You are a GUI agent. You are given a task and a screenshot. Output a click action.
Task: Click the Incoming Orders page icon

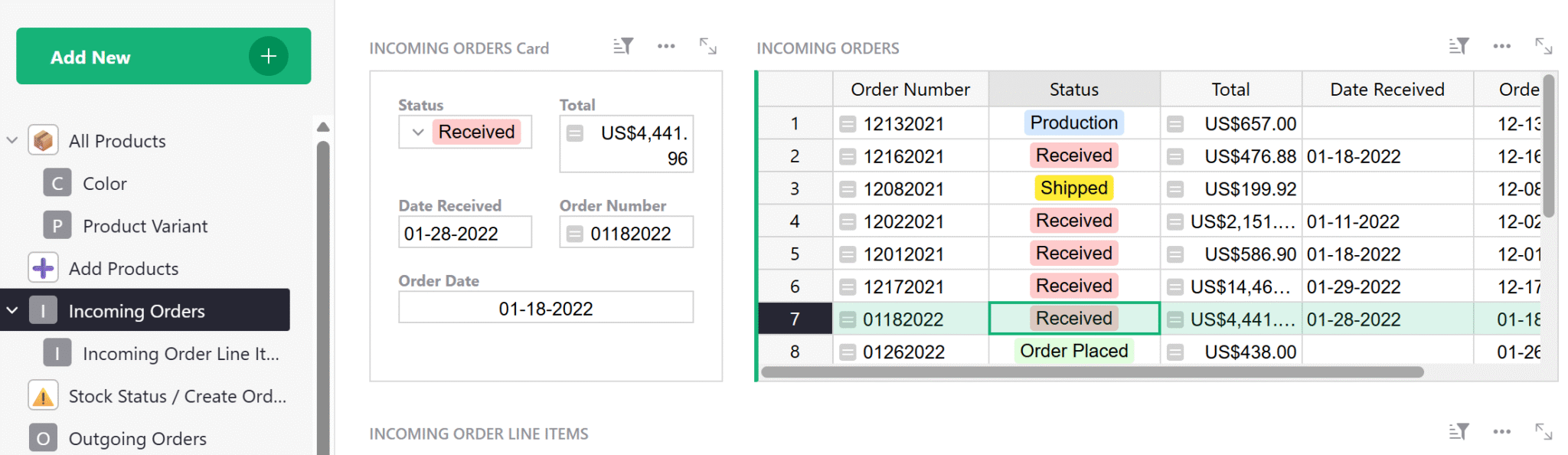(43, 310)
